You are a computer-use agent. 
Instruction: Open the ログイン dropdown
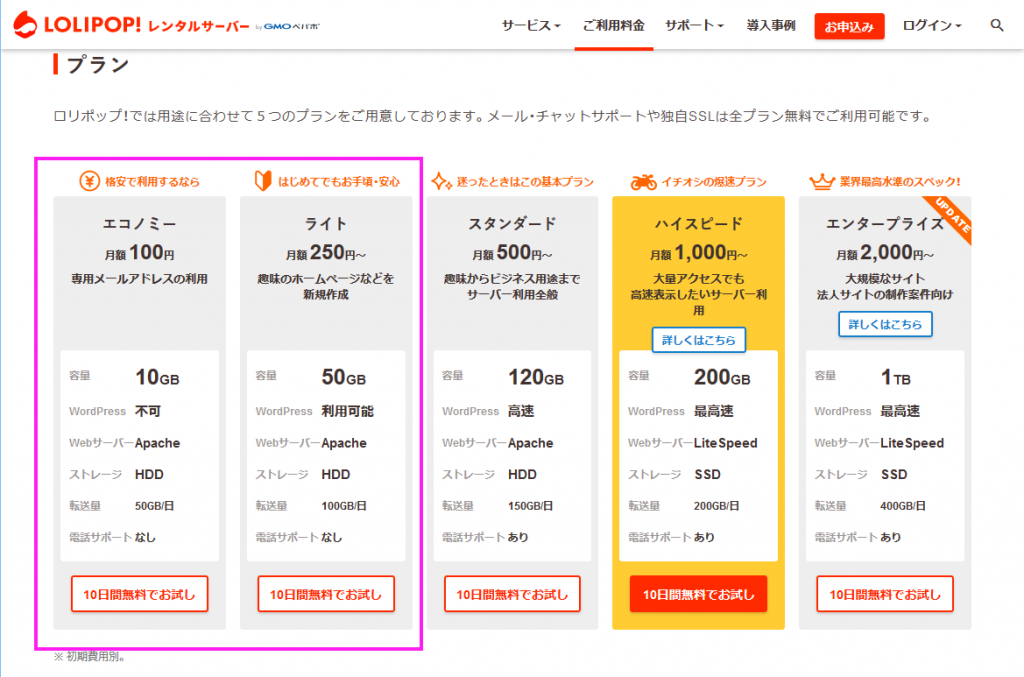pyautogui.click(x=932, y=26)
